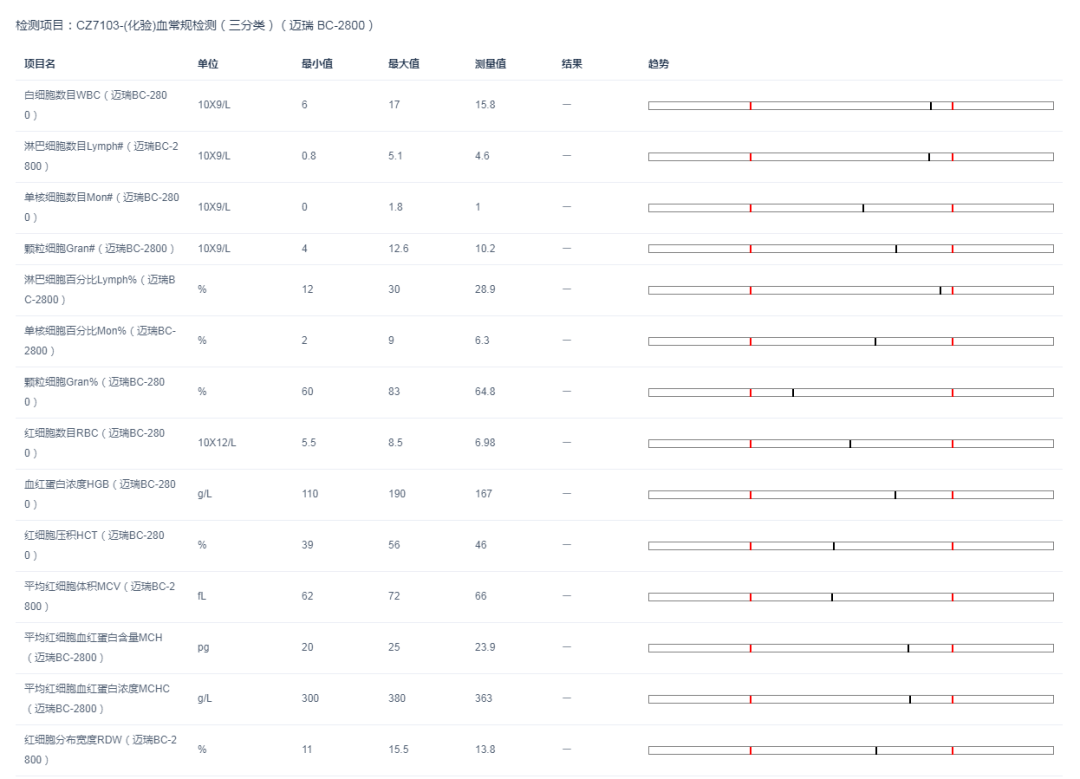Click the 最小值 column header
This screenshot has height=779, width=1080.
pos(317,64)
